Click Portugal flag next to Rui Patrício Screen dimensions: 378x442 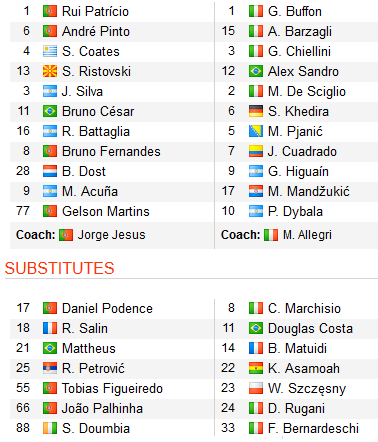tap(50, 11)
